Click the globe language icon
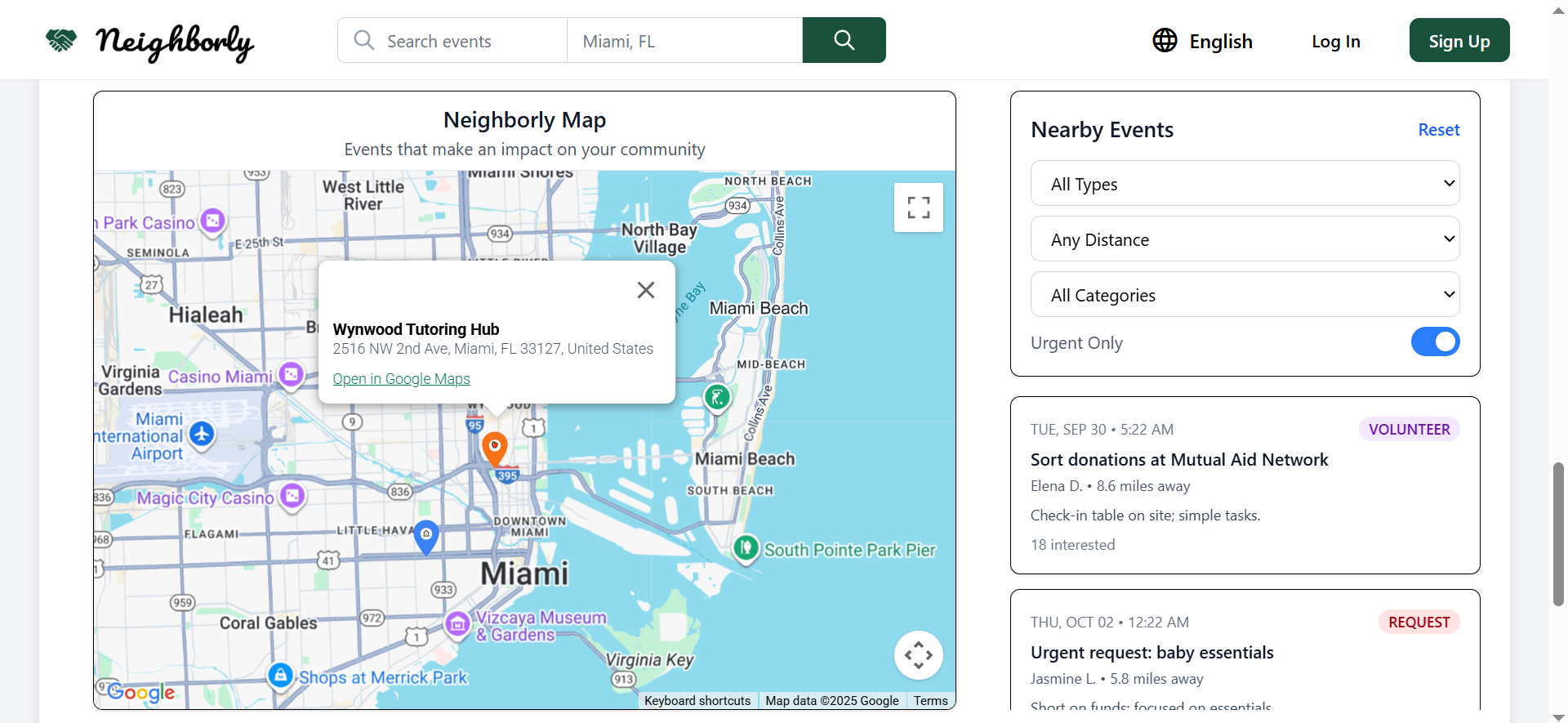This screenshot has width=1568, height=723. click(x=1165, y=40)
